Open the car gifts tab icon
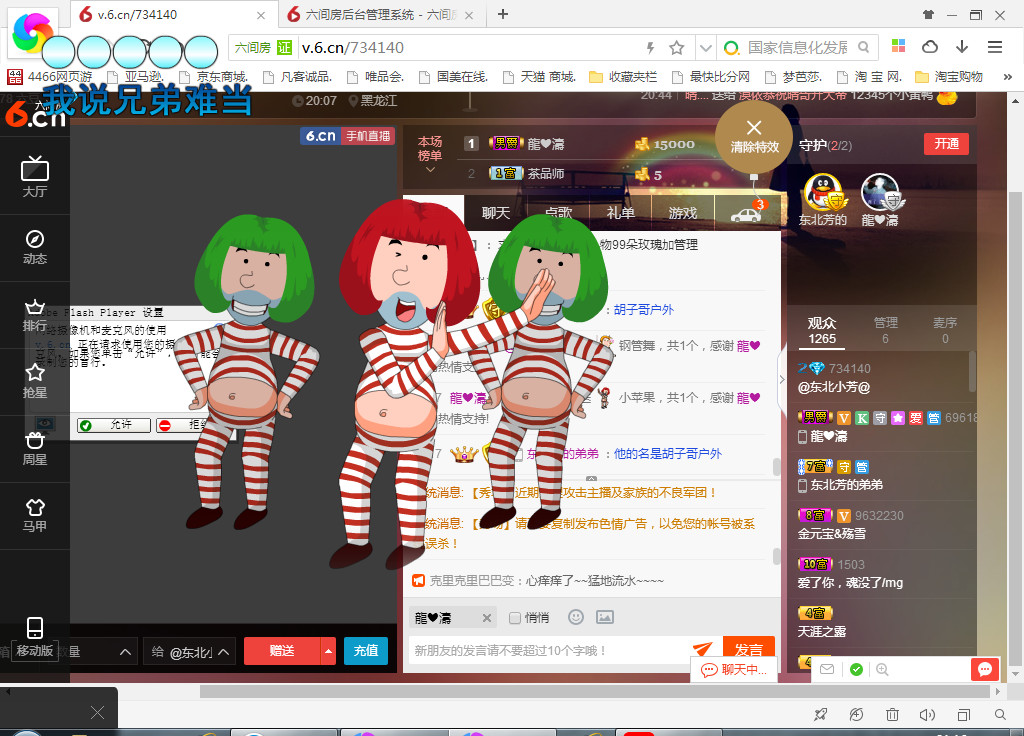The image size is (1024, 736). (x=747, y=214)
